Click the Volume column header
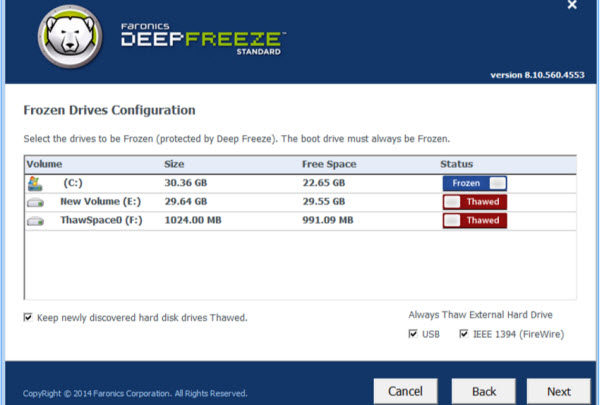Viewport: 600px width, 405px height. 44,164
